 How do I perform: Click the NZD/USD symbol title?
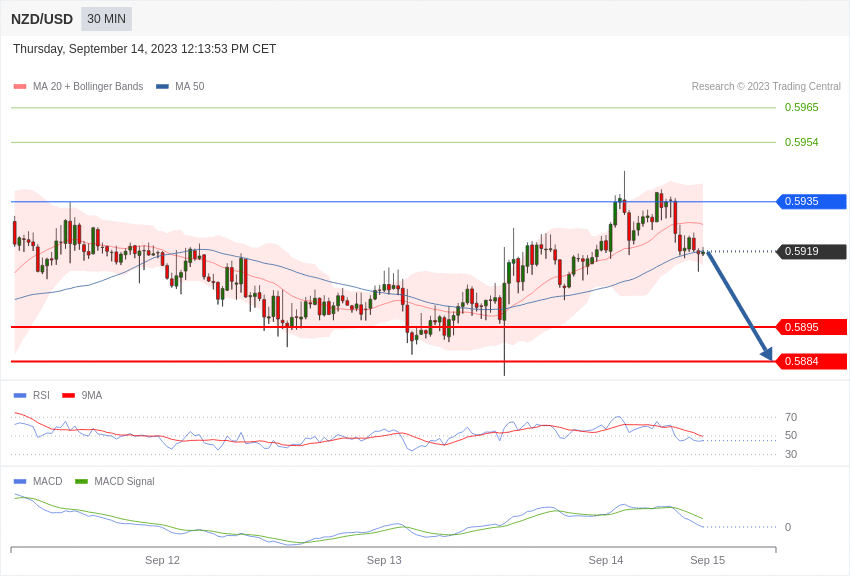[x=42, y=19]
